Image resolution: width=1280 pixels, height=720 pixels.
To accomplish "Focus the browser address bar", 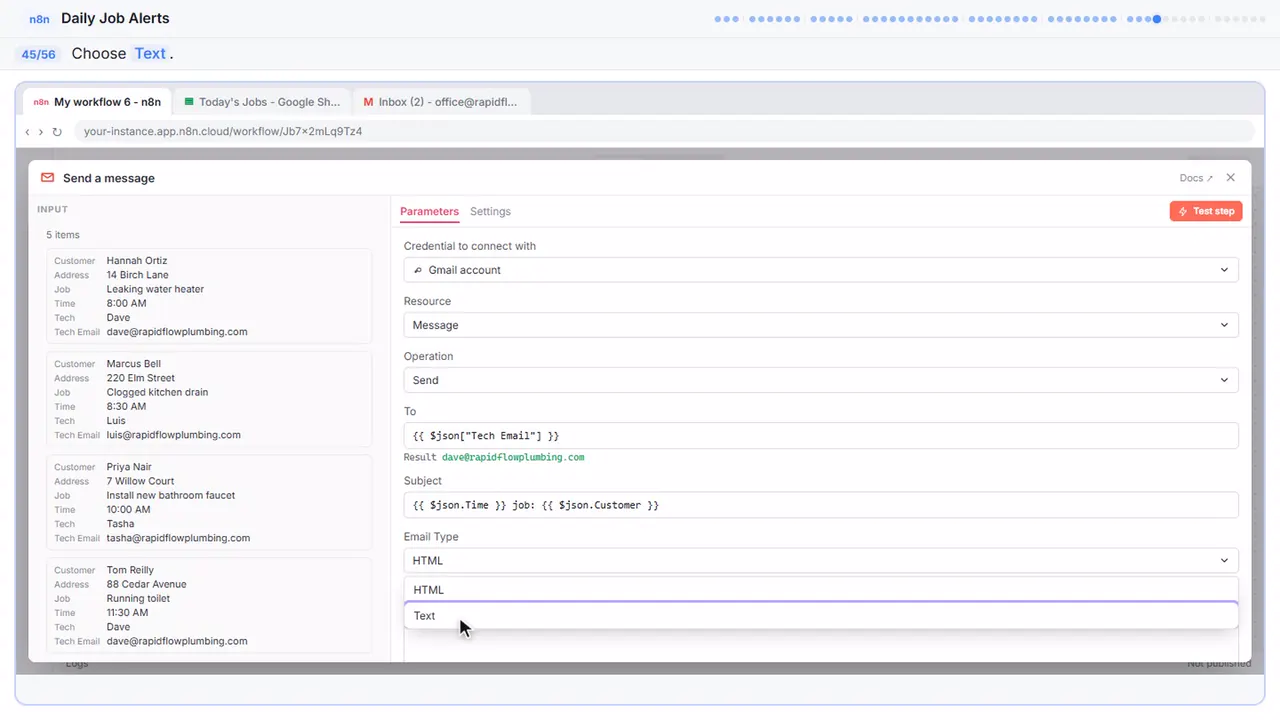I will pos(665,131).
